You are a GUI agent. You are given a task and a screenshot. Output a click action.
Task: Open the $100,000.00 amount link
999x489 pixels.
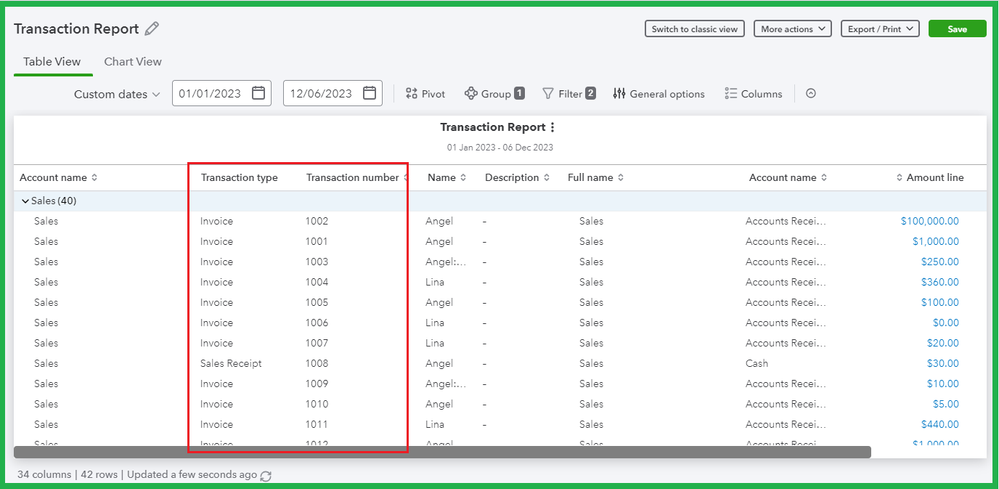pyautogui.click(x=930, y=221)
